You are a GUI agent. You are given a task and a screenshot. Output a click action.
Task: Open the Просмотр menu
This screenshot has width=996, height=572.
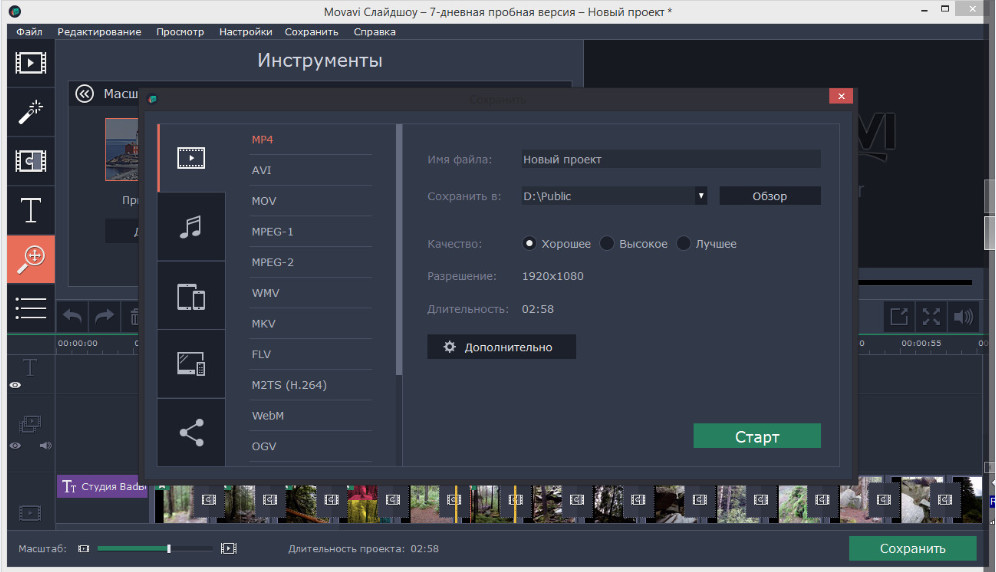point(180,32)
